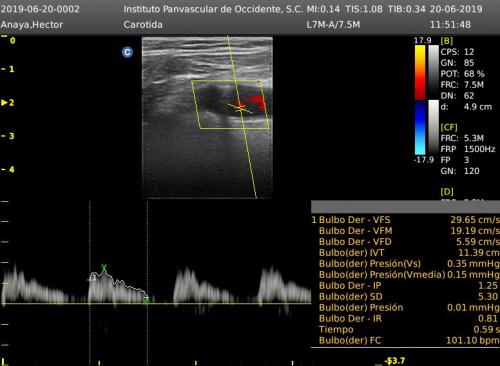Click the red-yellow color Doppler scale bar

[x=420, y=72]
